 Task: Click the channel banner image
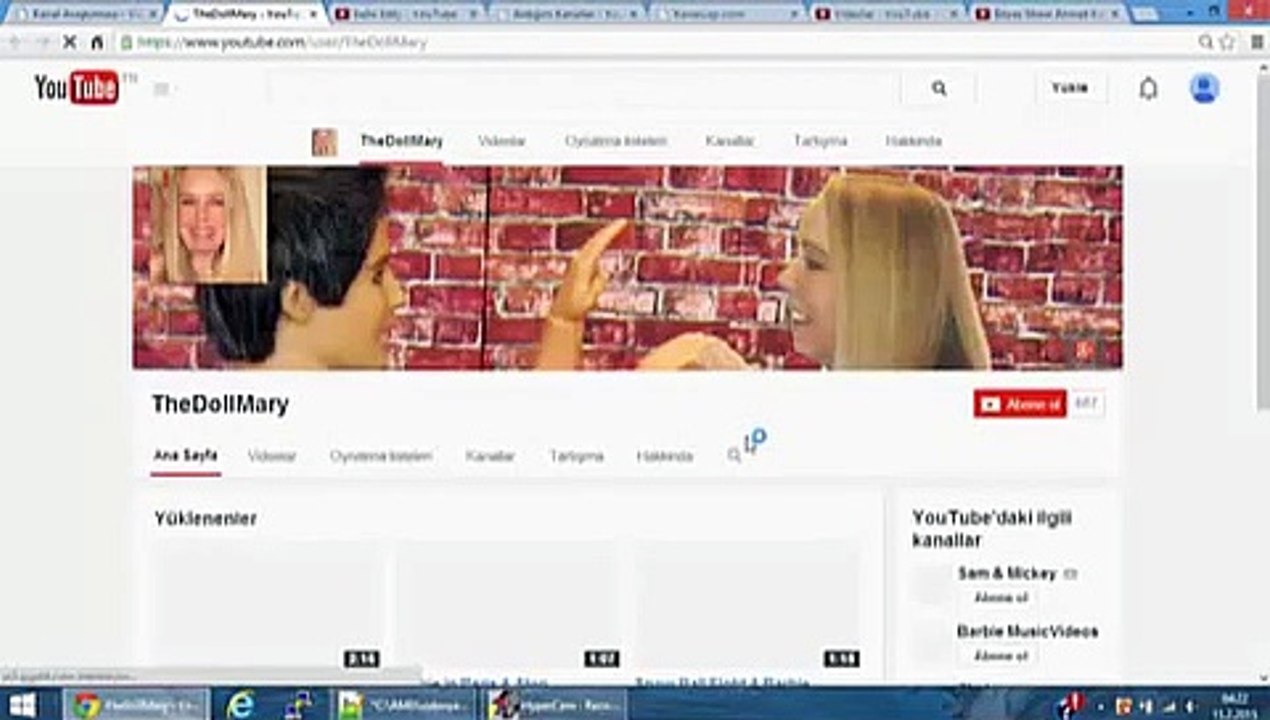[x=628, y=268]
